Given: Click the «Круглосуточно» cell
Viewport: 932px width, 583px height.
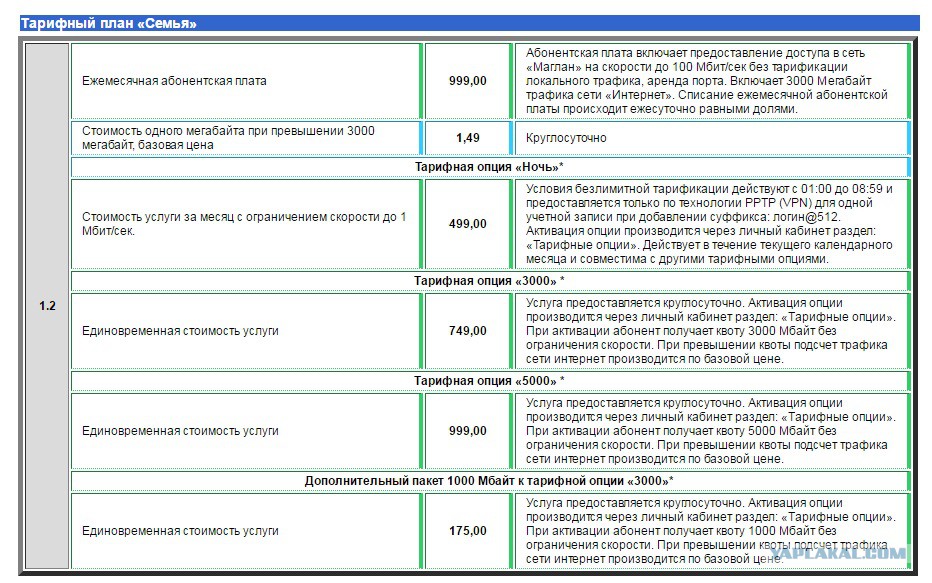Looking at the screenshot, I should (x=711, y=138).
